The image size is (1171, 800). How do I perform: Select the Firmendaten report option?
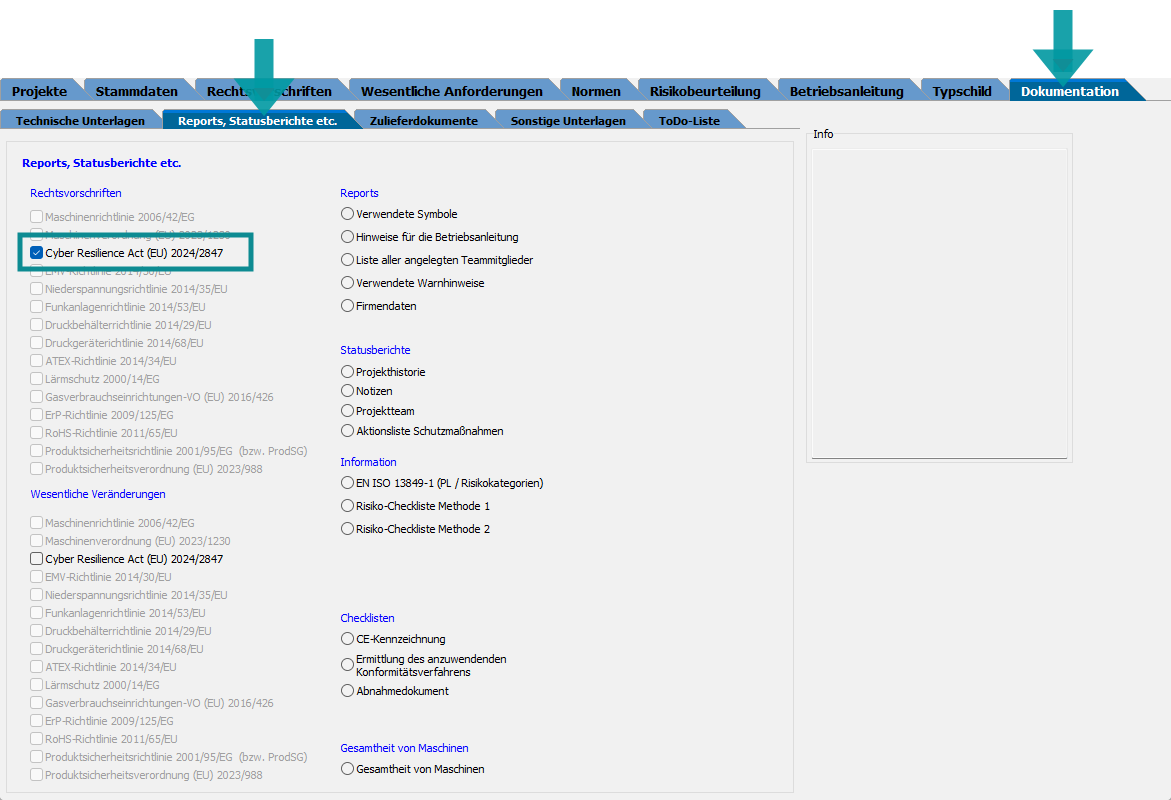click(x=348, y=306)
